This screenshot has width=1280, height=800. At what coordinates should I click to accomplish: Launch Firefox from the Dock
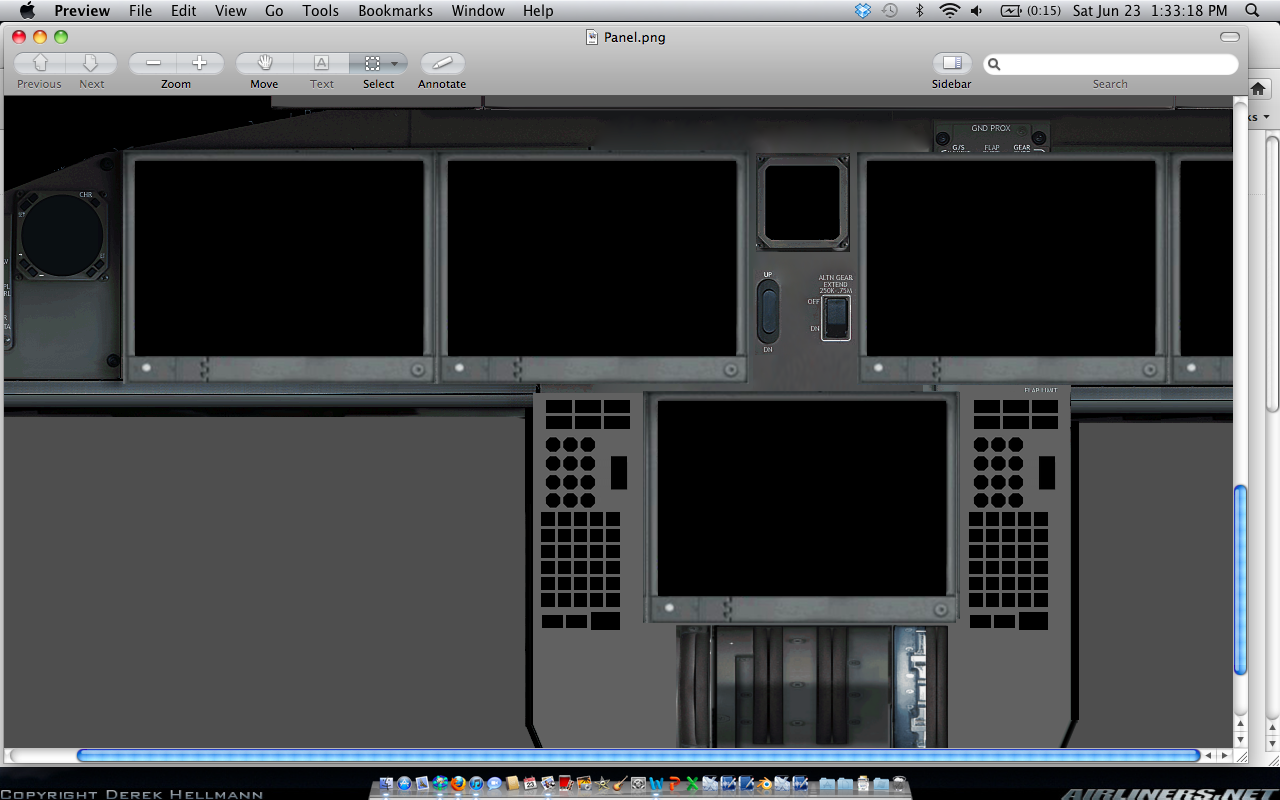457,783
